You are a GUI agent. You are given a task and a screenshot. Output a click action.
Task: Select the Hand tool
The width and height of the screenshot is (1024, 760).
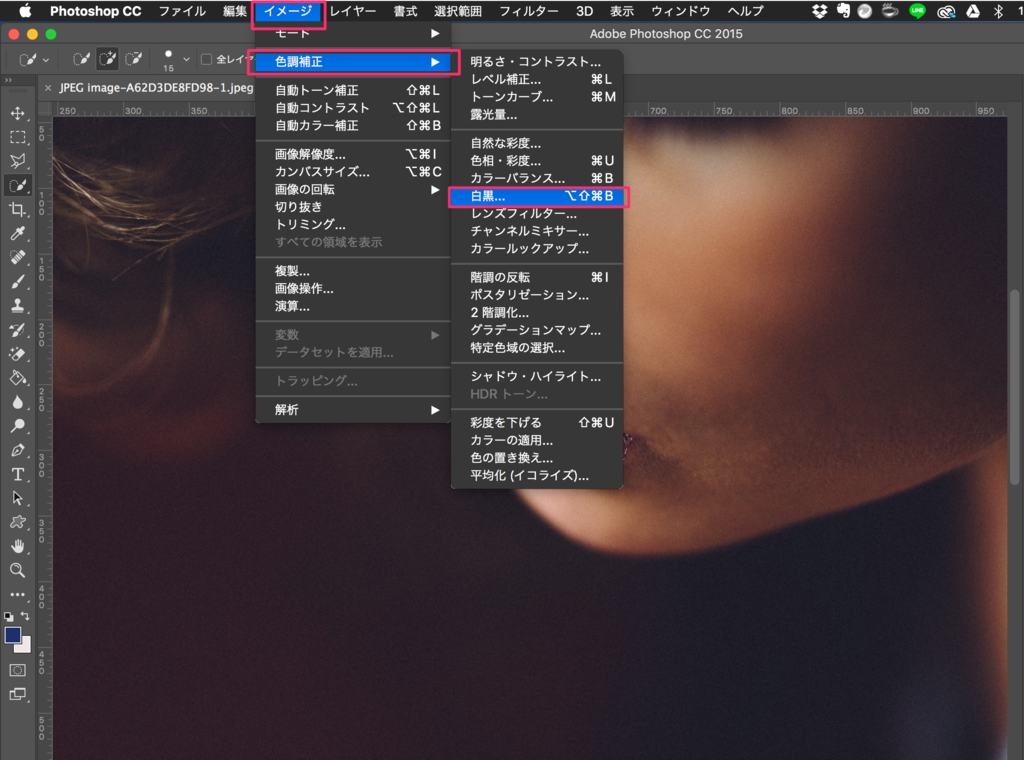[x=17, y=545]
